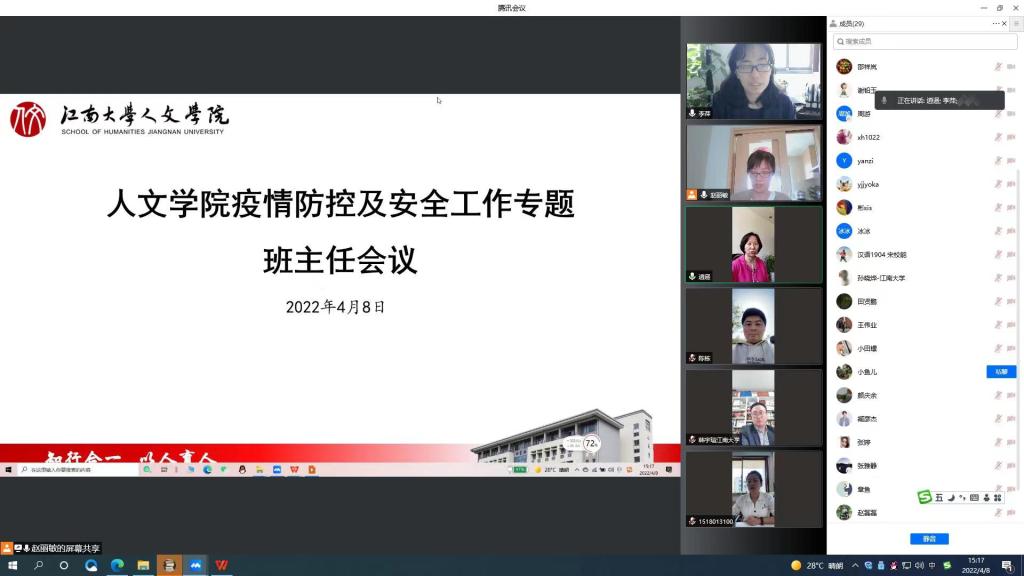Toggle microphone icon for member yanzi

[998, 161]
